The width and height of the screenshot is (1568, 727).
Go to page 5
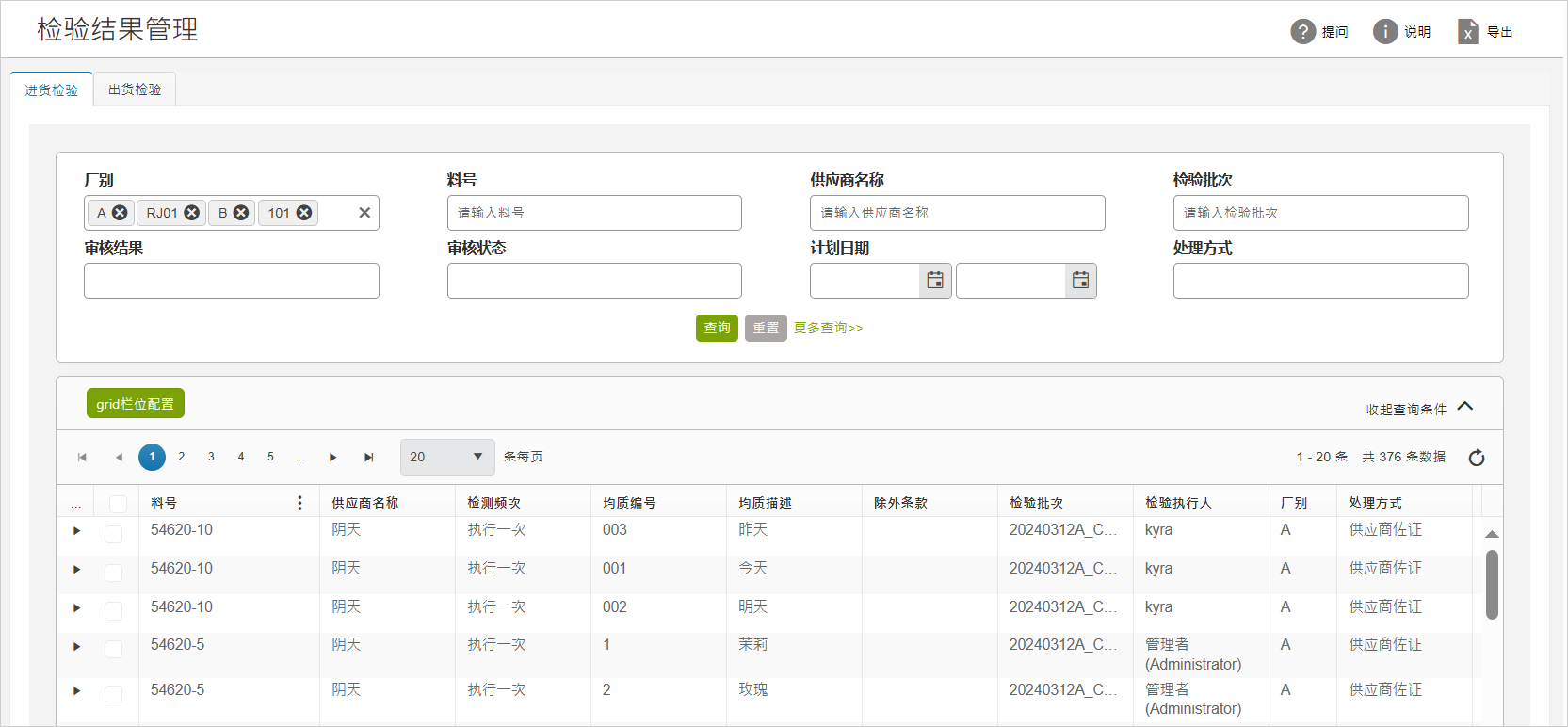click(x=270, y=457)
